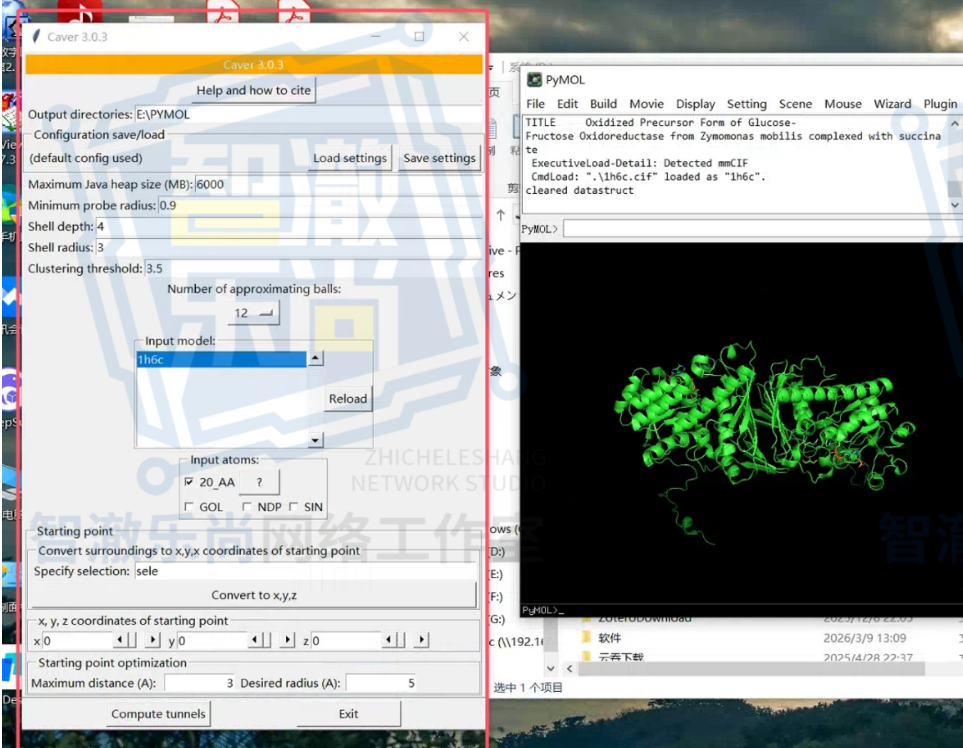963x748 pixels.
Task: Open Display menu in PyMOL
Action: point(695,104)
